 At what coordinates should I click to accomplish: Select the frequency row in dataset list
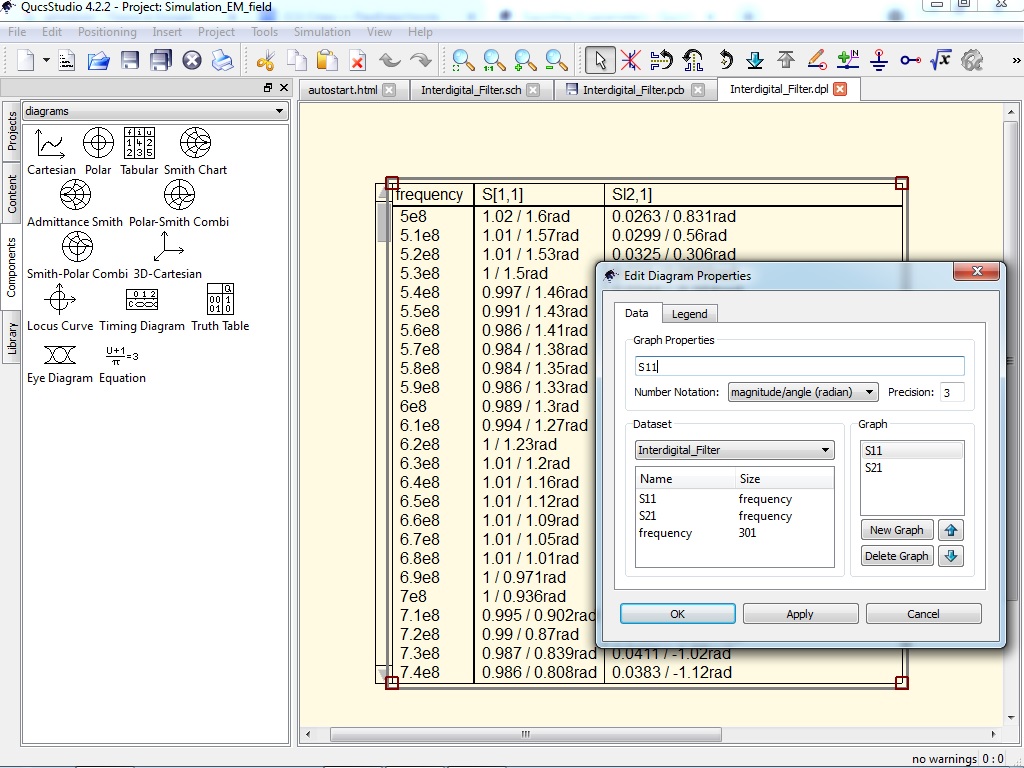[734, 533]
